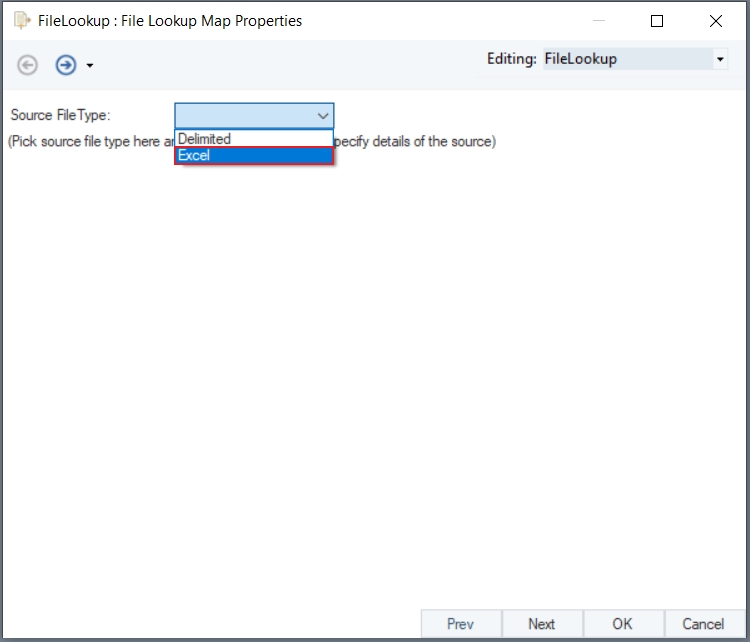Click the Prev button
Screen dimensions: 750x642
461,624
